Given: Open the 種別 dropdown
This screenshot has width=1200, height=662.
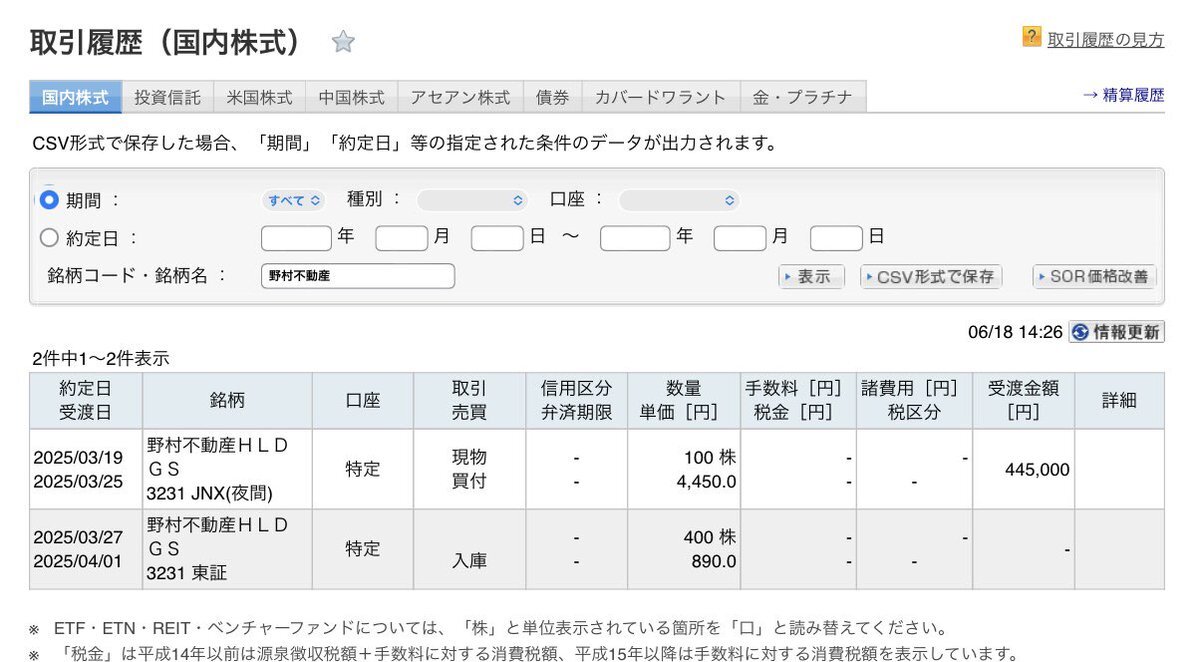Looking at the screenshot, I should (x=472, y=200).
